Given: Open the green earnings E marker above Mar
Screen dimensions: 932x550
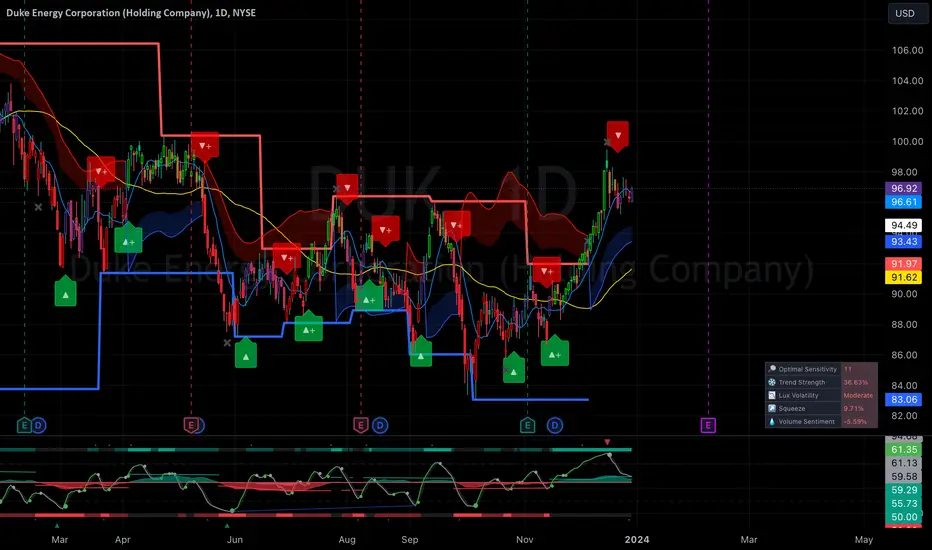Looking at the screenshot, I should [x=24, y=425].
